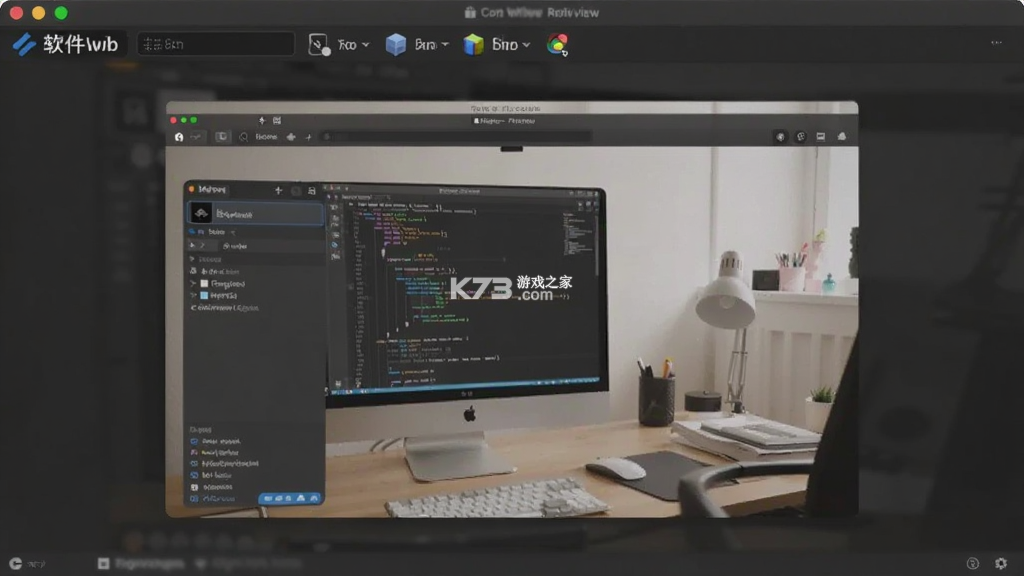Click the address bar of the embedded window
The width and height of the screenshot is (1024, 576).
(x=457, y=136)
